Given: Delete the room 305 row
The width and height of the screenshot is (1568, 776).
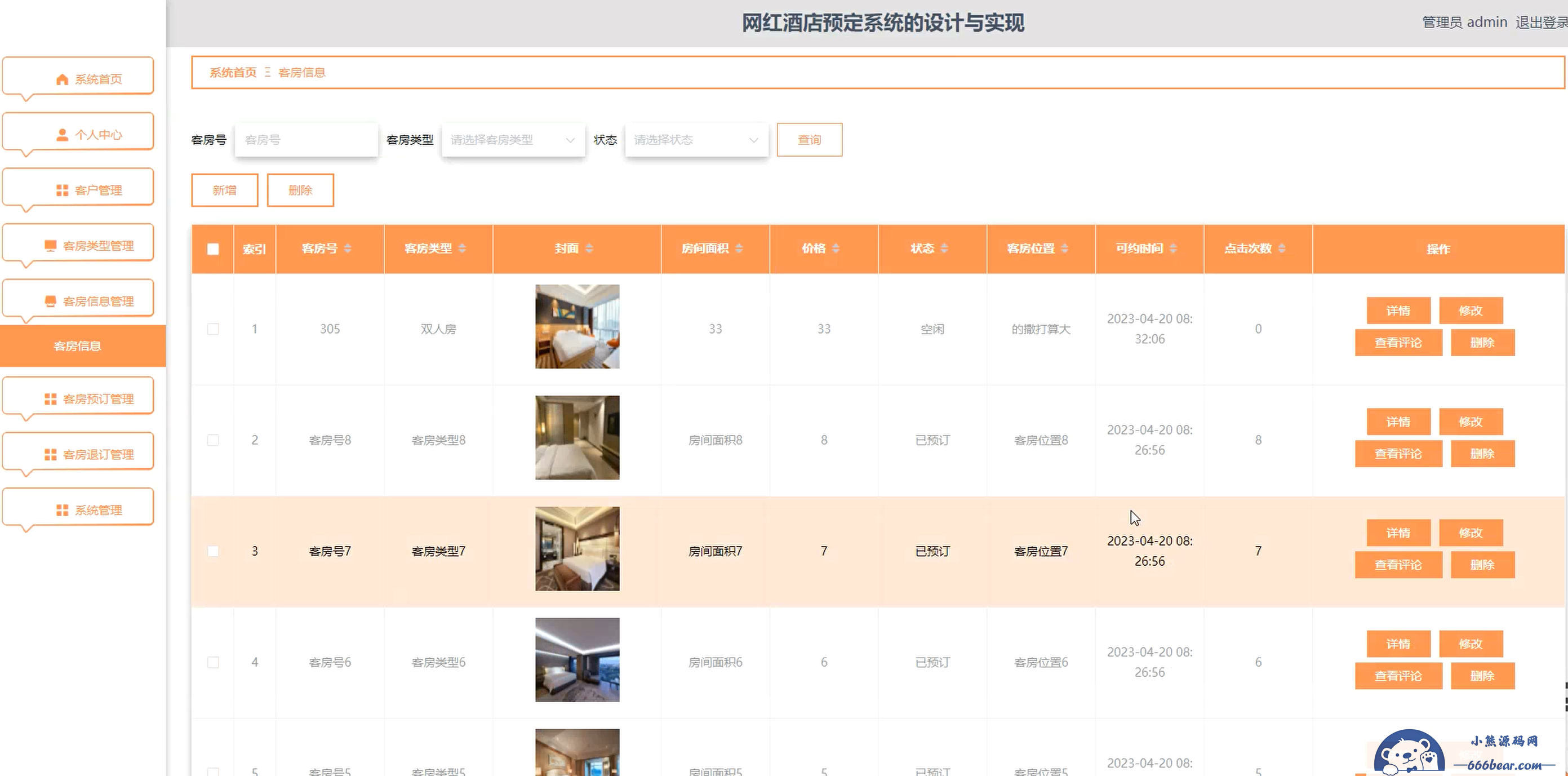Looking at the screenshot, I should coord(1482,343).
